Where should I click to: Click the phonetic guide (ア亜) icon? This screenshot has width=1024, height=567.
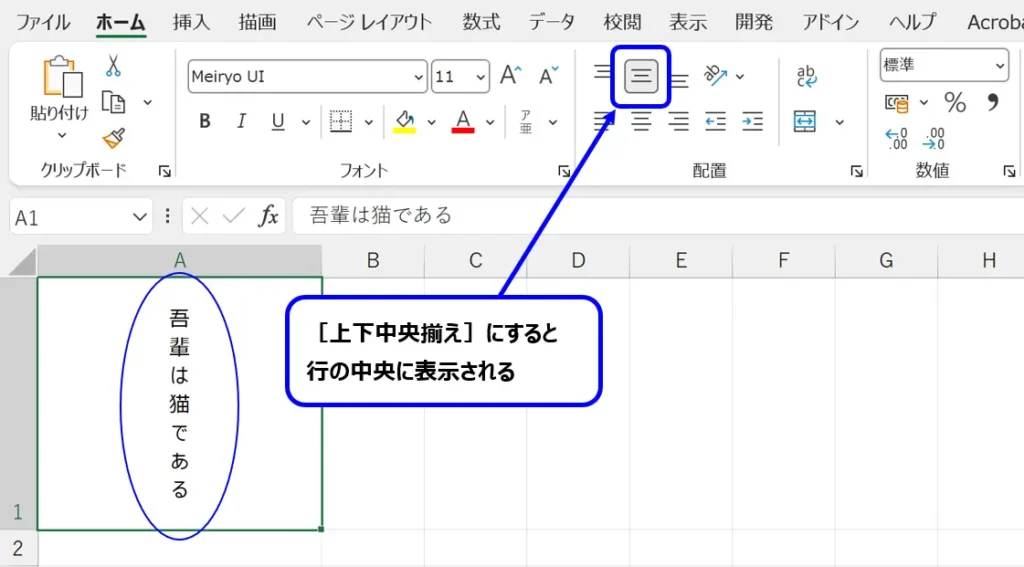click(526, 122)
